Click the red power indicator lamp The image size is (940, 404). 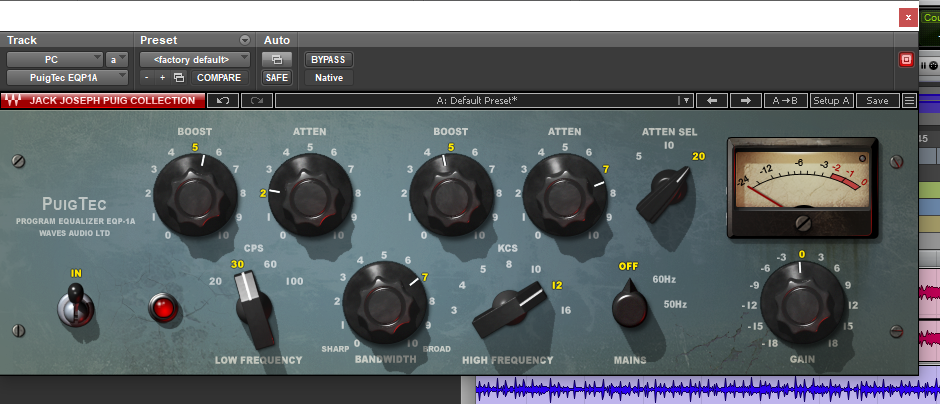(x=163, y=307)
